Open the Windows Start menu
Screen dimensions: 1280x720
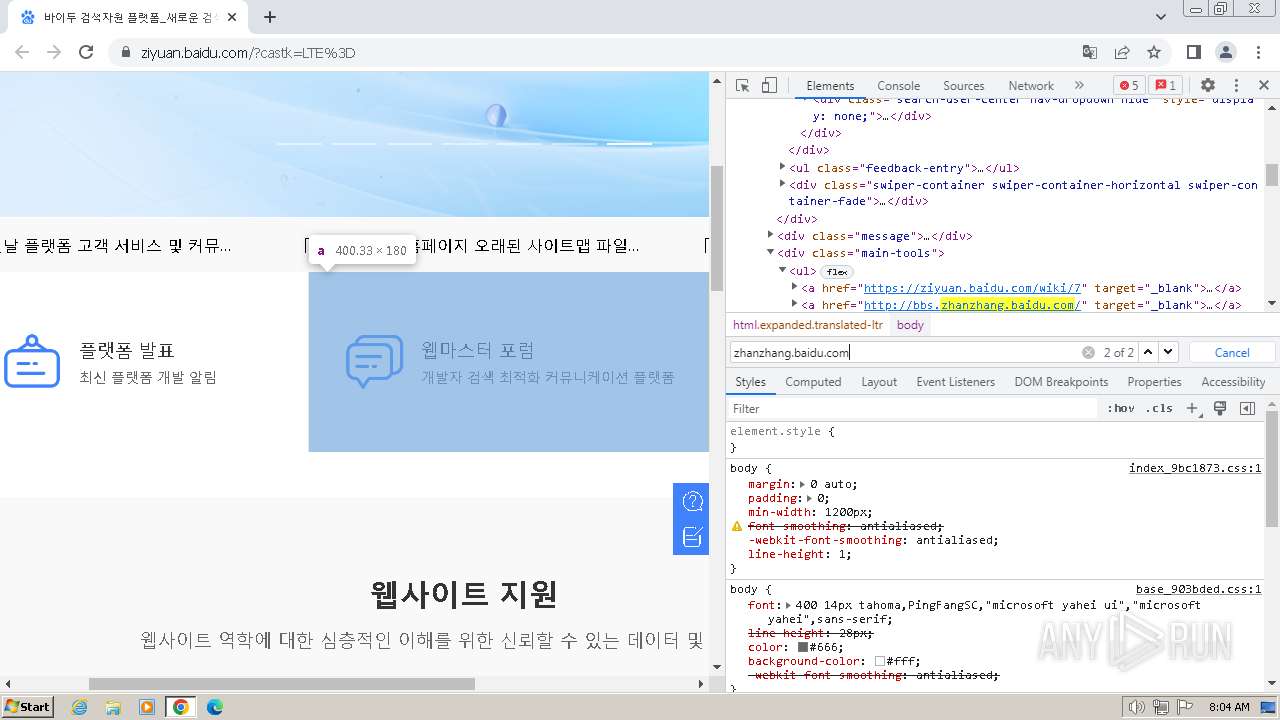click(27, 706)
